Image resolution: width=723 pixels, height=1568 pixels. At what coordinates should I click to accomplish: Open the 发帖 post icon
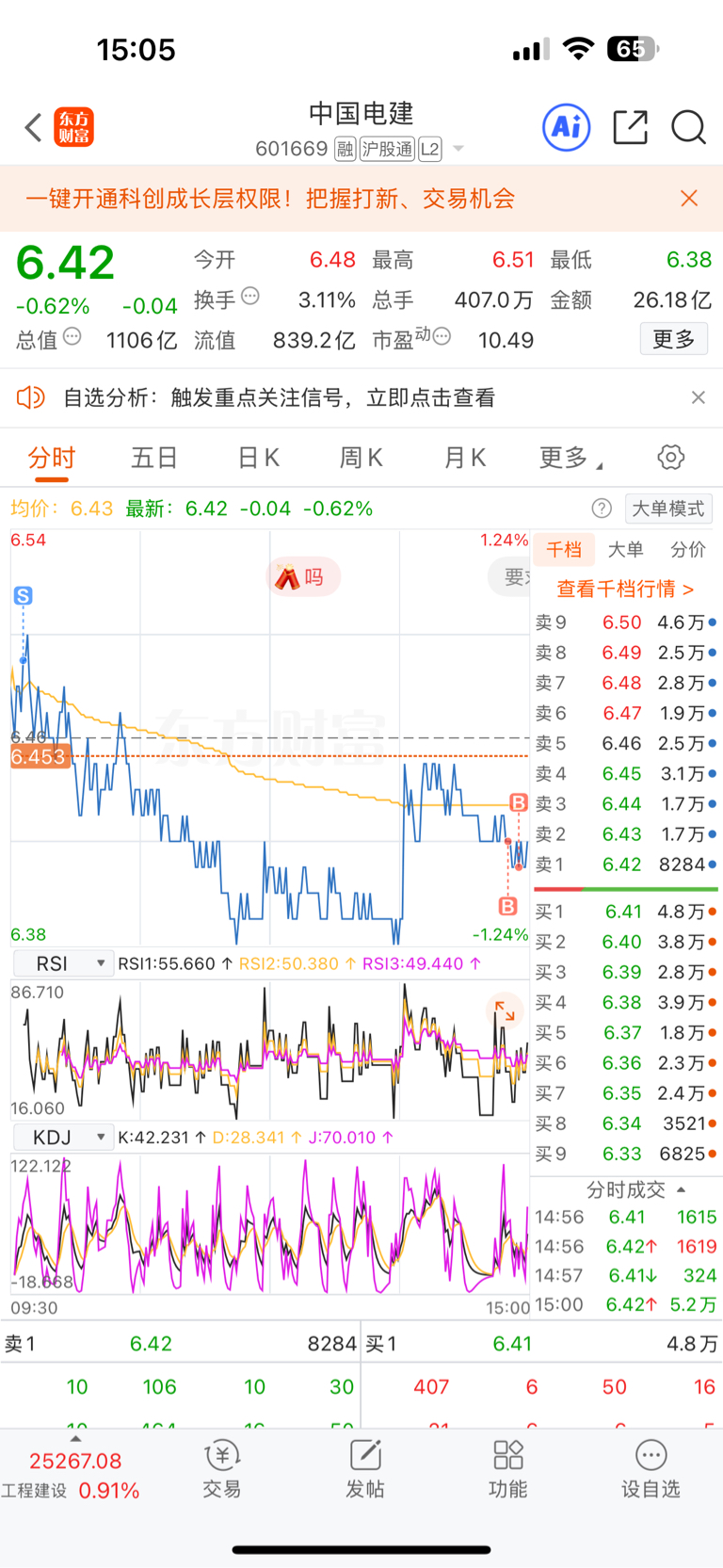point(364,1469)
